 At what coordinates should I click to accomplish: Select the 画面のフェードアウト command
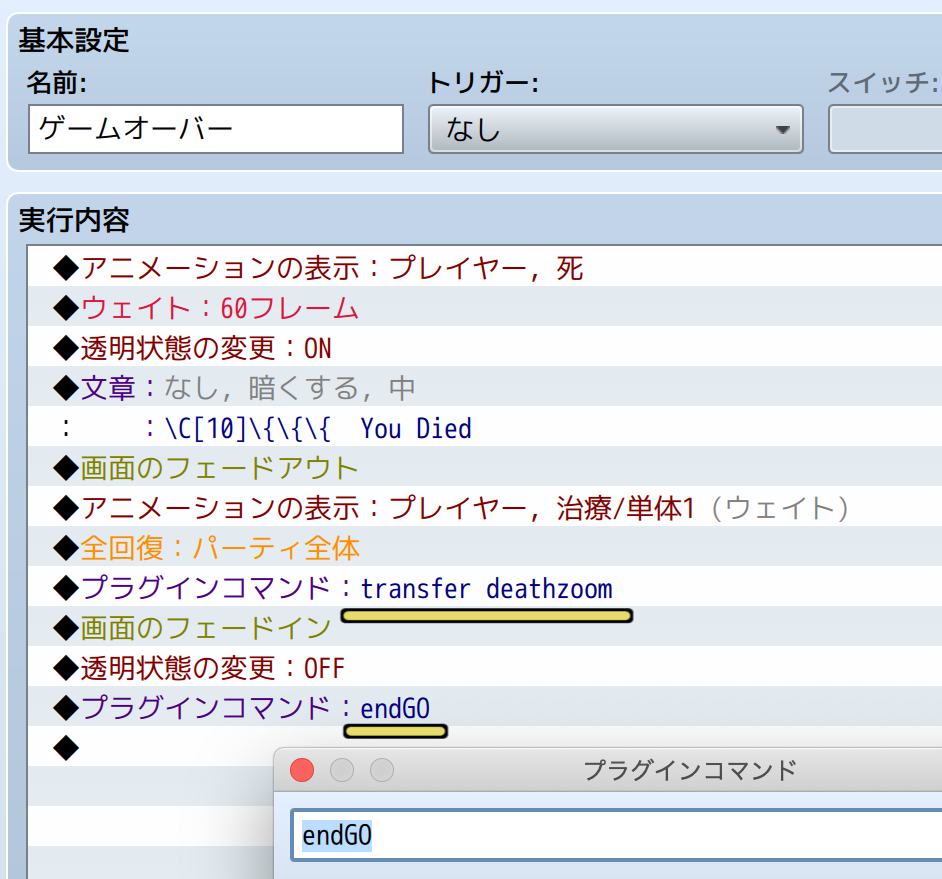(219, 468)
